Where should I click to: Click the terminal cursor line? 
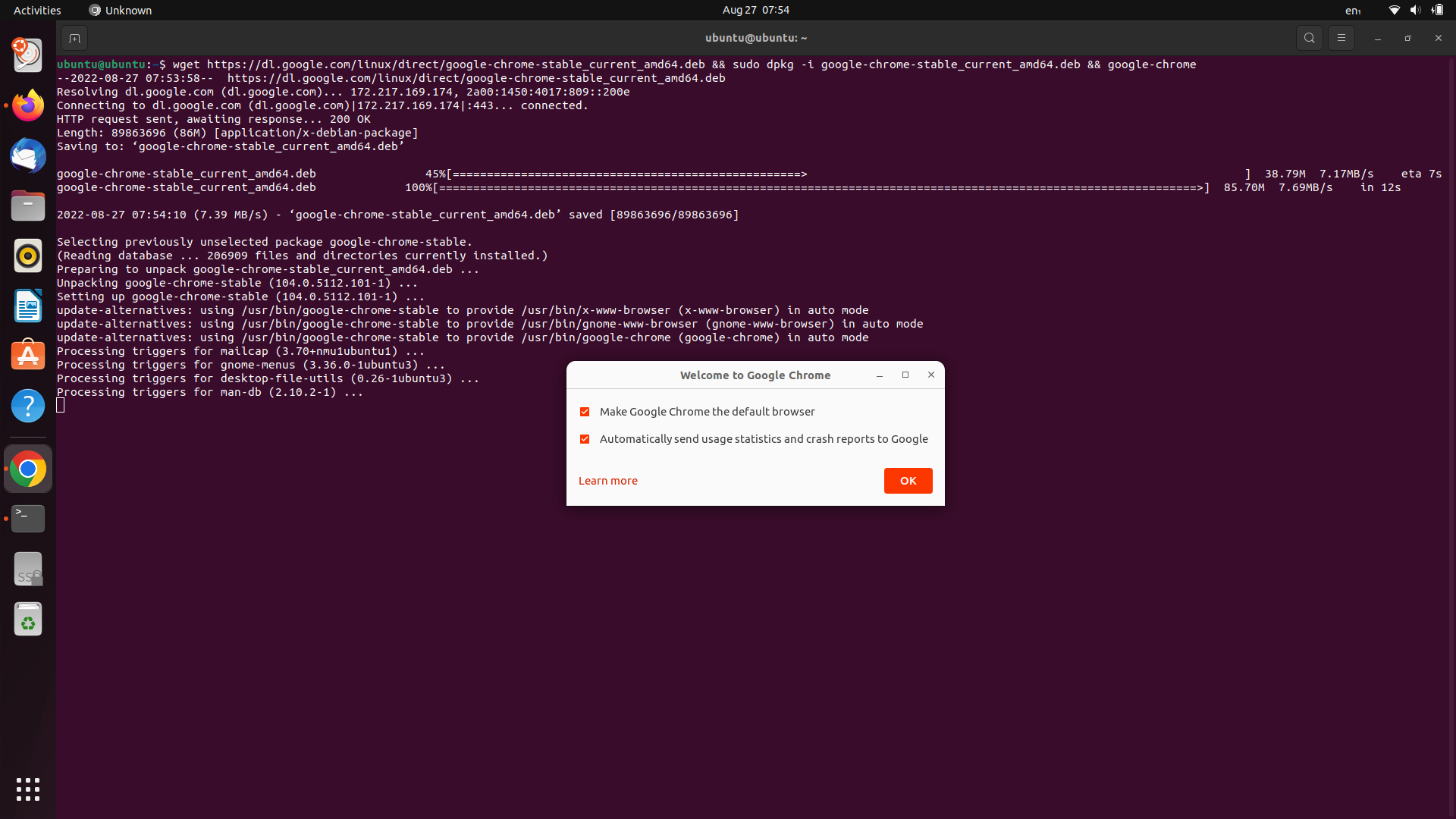[61, 406]
